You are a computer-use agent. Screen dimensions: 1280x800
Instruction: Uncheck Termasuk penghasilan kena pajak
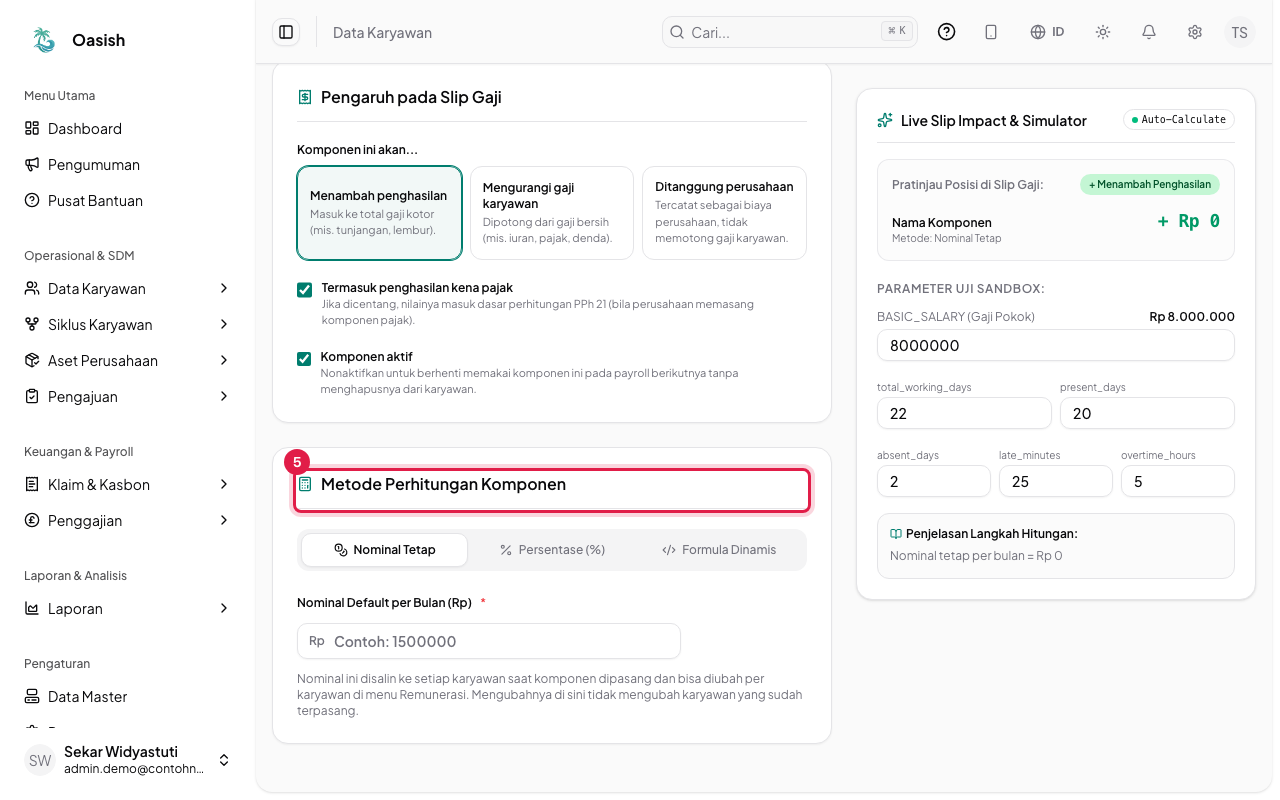click(305, 290)
